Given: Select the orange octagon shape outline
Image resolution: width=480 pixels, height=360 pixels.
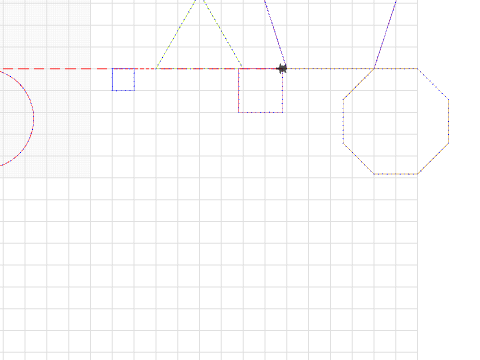Looking at the screenshot, I should point(396,121).
